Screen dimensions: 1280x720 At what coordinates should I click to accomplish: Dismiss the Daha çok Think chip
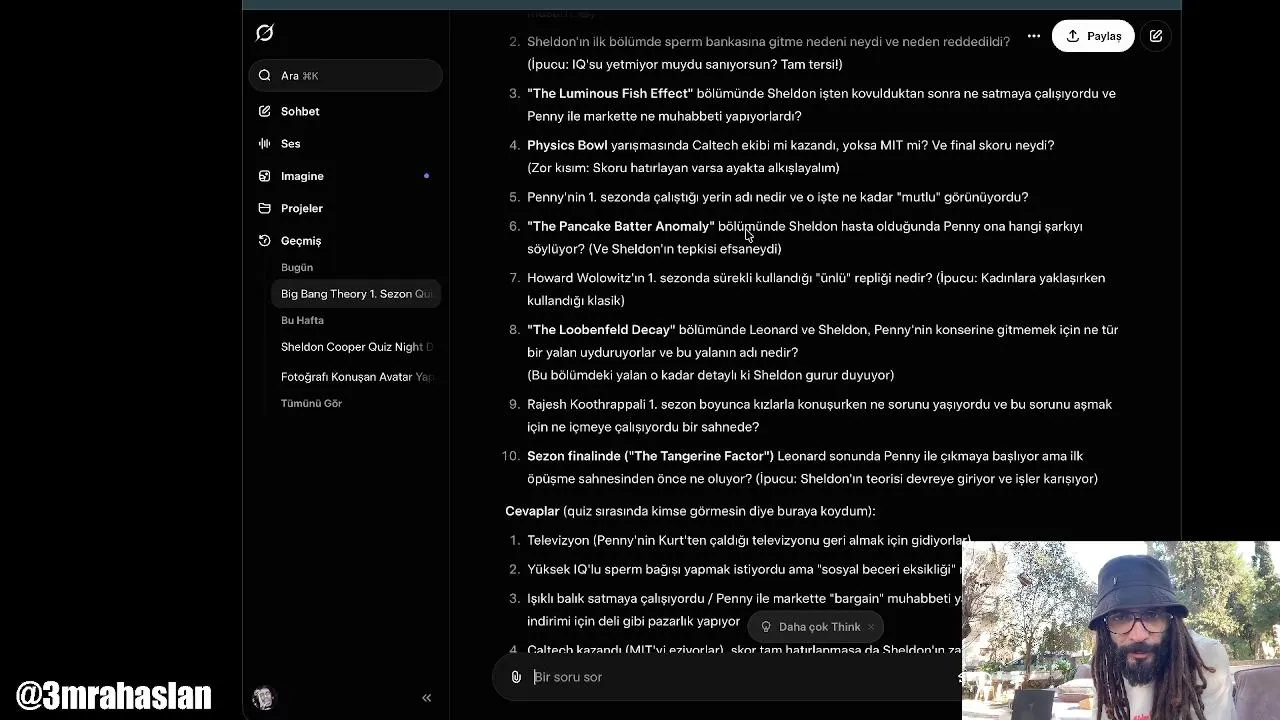pyautogui.click(x=871, y=627)
